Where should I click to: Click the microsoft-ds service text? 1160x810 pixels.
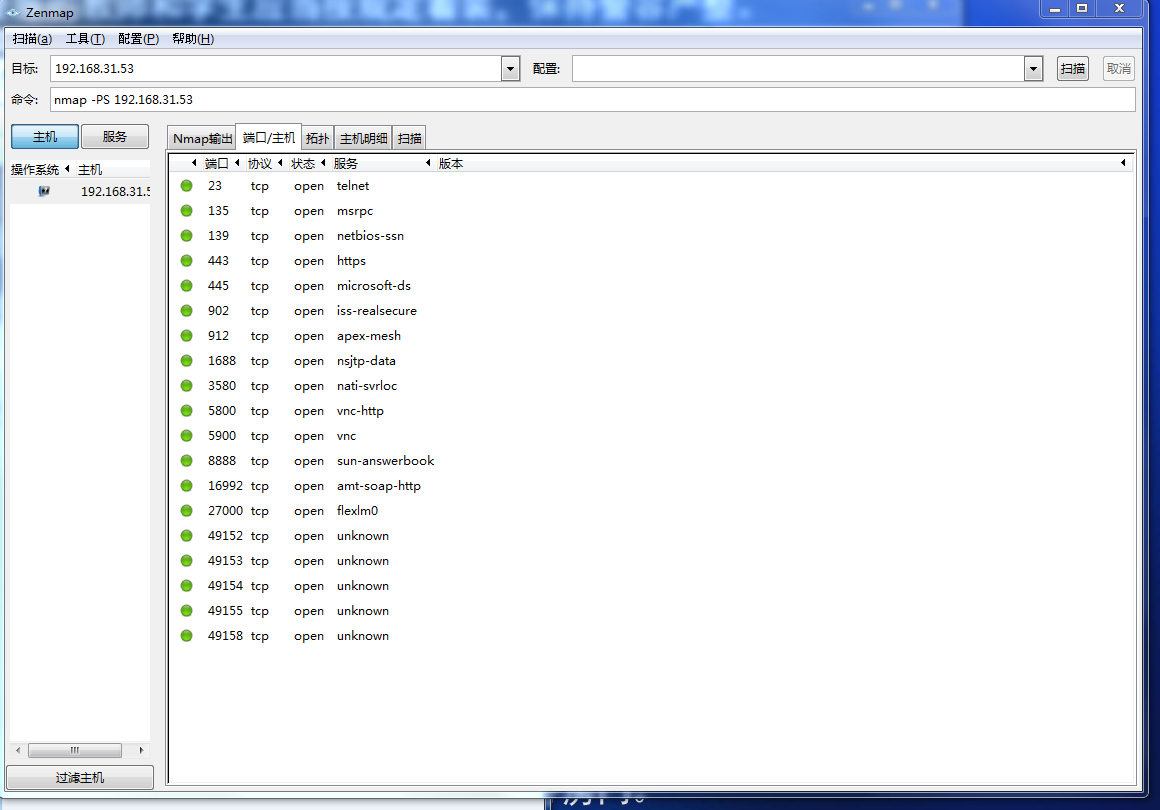tap(374, 286)
